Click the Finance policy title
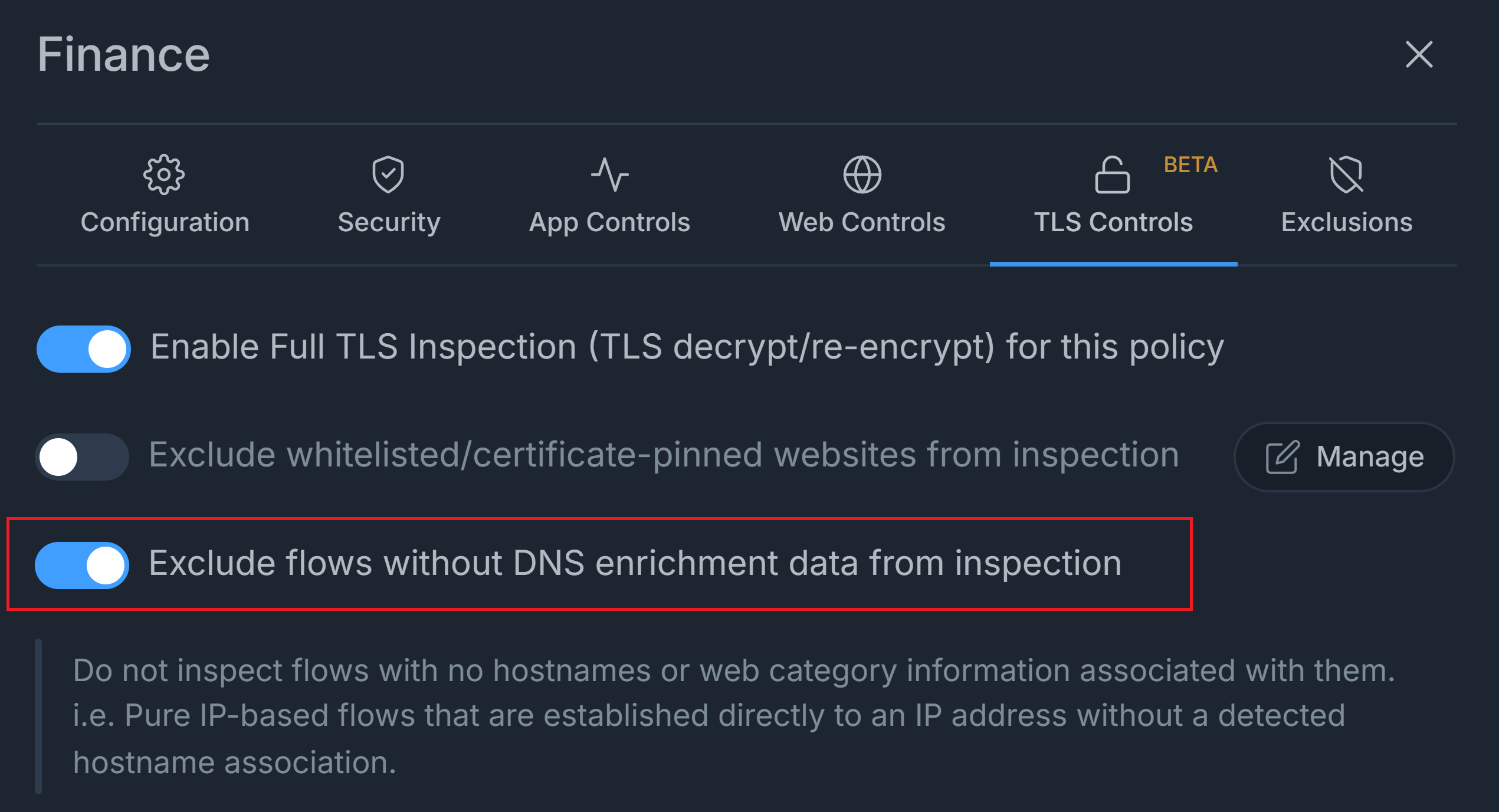The height and width of the screenshot is (812, 1499). (x=124, y=54)
